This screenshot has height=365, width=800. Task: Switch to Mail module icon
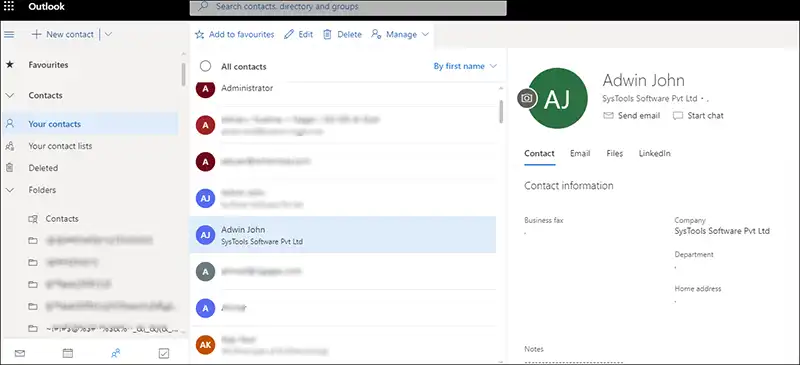(19, 353)
